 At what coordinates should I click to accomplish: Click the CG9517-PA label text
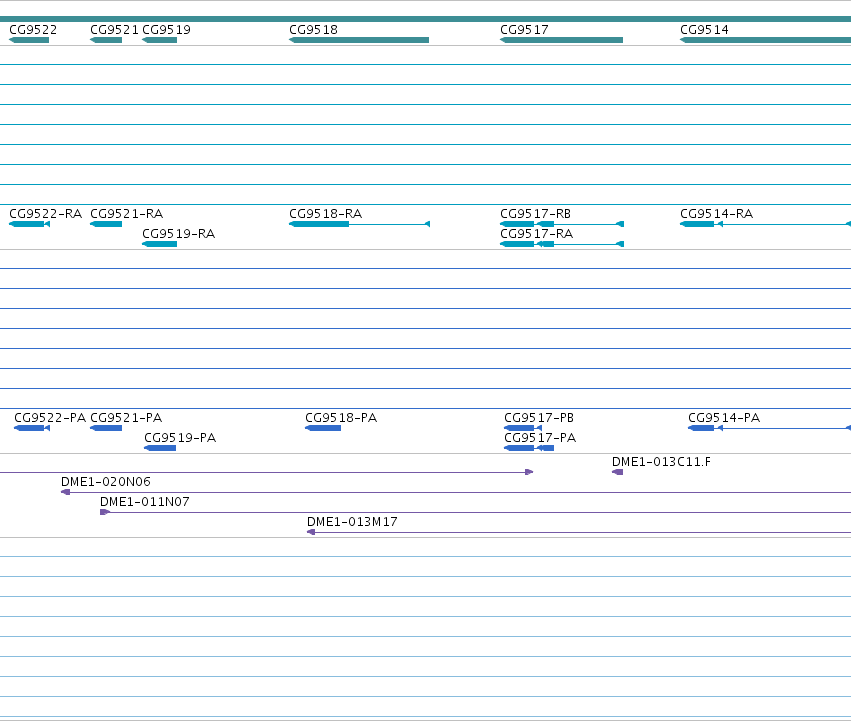(x=540, y=438)
